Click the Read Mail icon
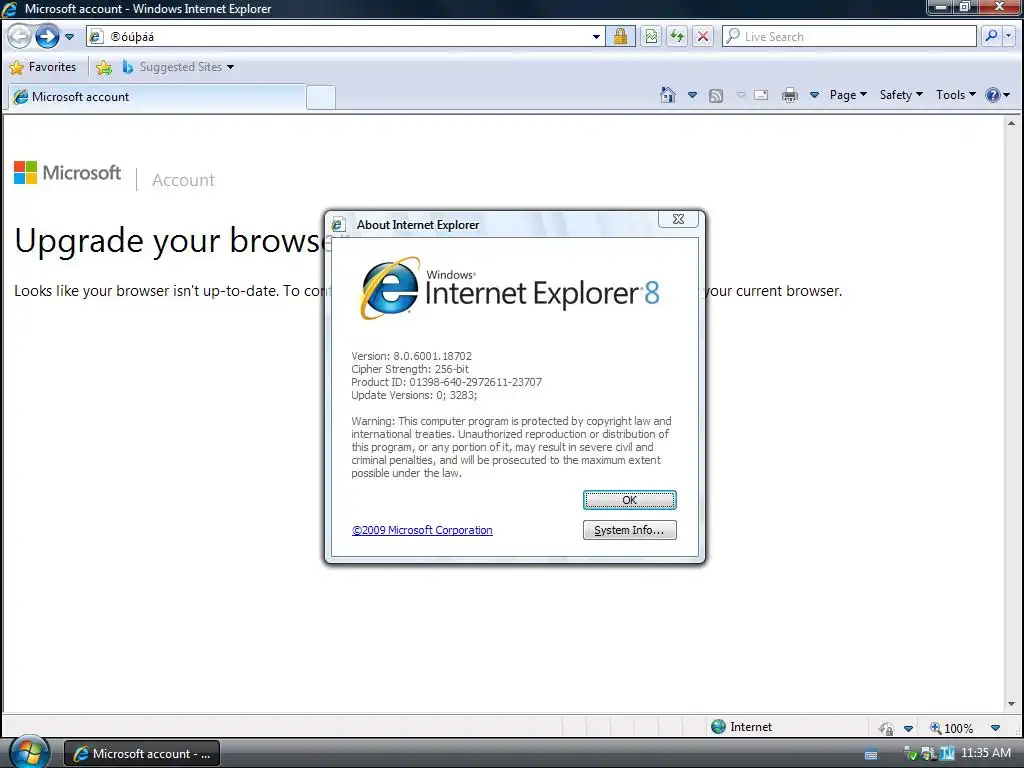The image size is (1024, 768). [761, 95]
